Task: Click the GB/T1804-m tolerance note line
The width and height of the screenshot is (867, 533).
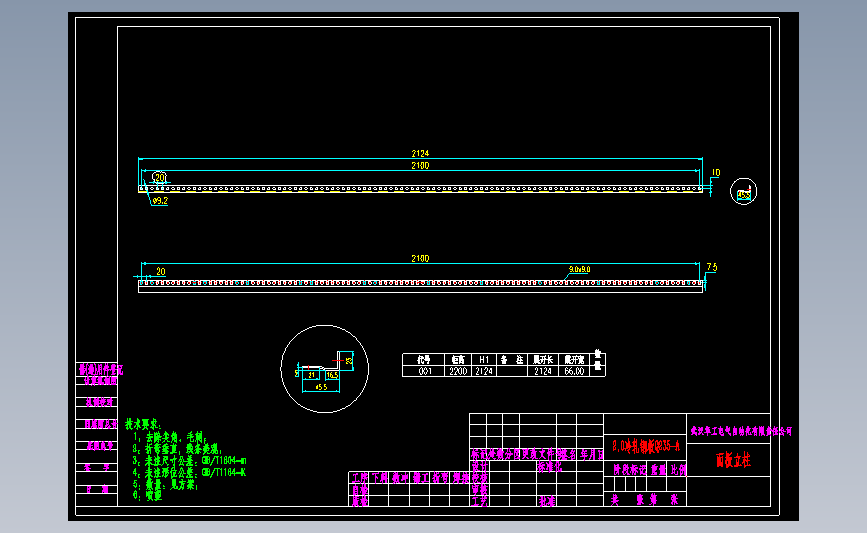Action: click(189, 461)
